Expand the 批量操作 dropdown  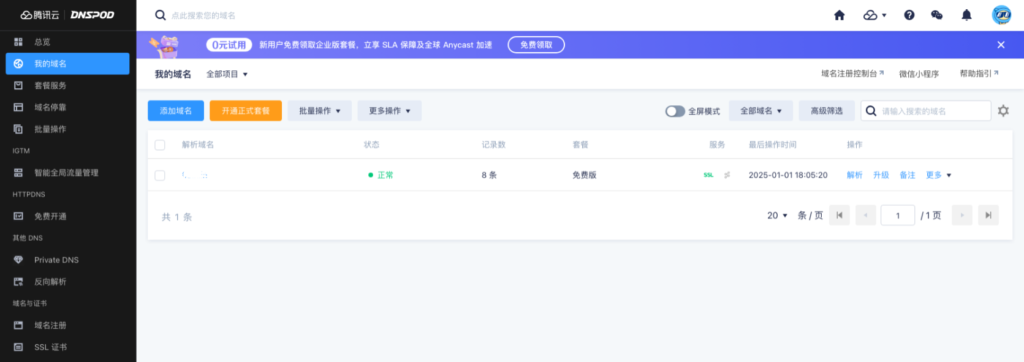pos(320,111)
